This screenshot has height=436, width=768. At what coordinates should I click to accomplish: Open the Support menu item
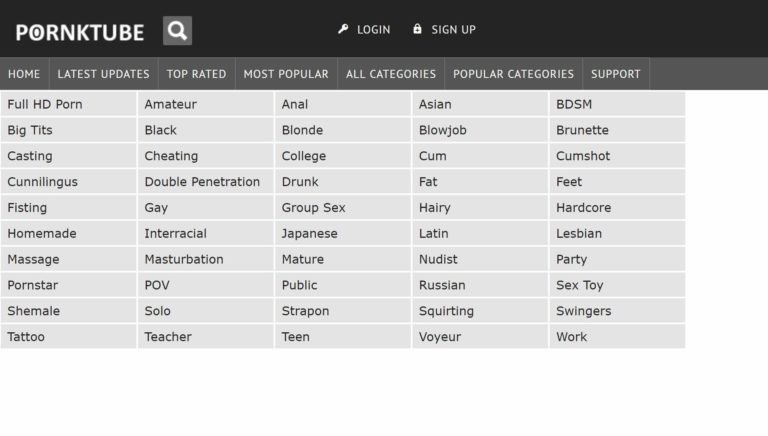coord(615,74)
